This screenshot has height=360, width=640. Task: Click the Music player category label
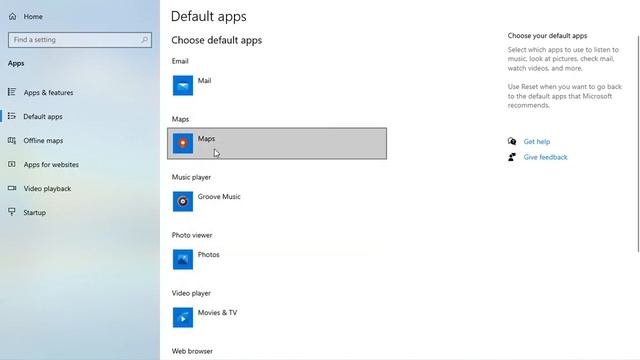pyautogui.click(x=191, y=177)
